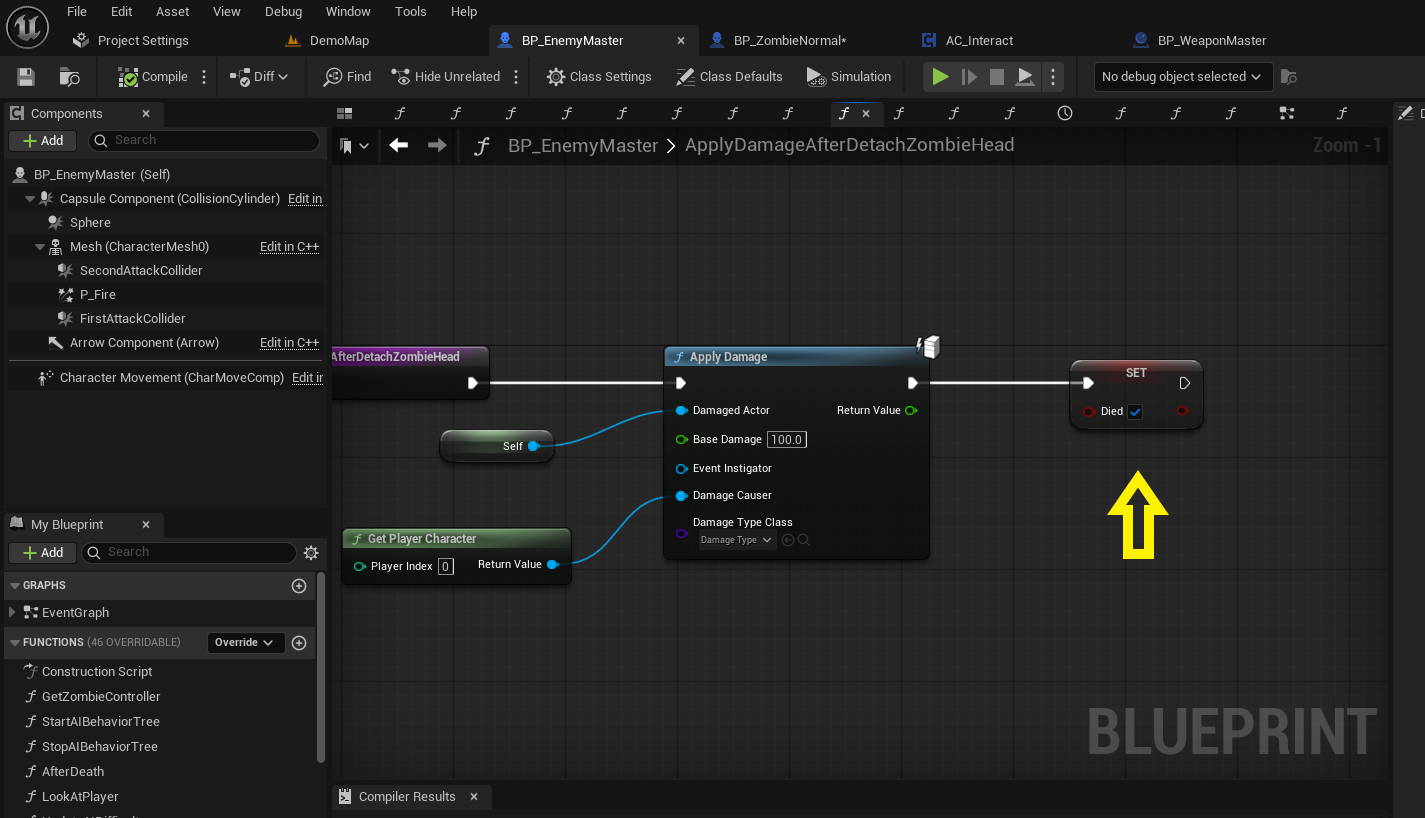This screenshot has width=1425, height=818.
Task: Click the advance single frame icon
Action: tap(969, 77)
